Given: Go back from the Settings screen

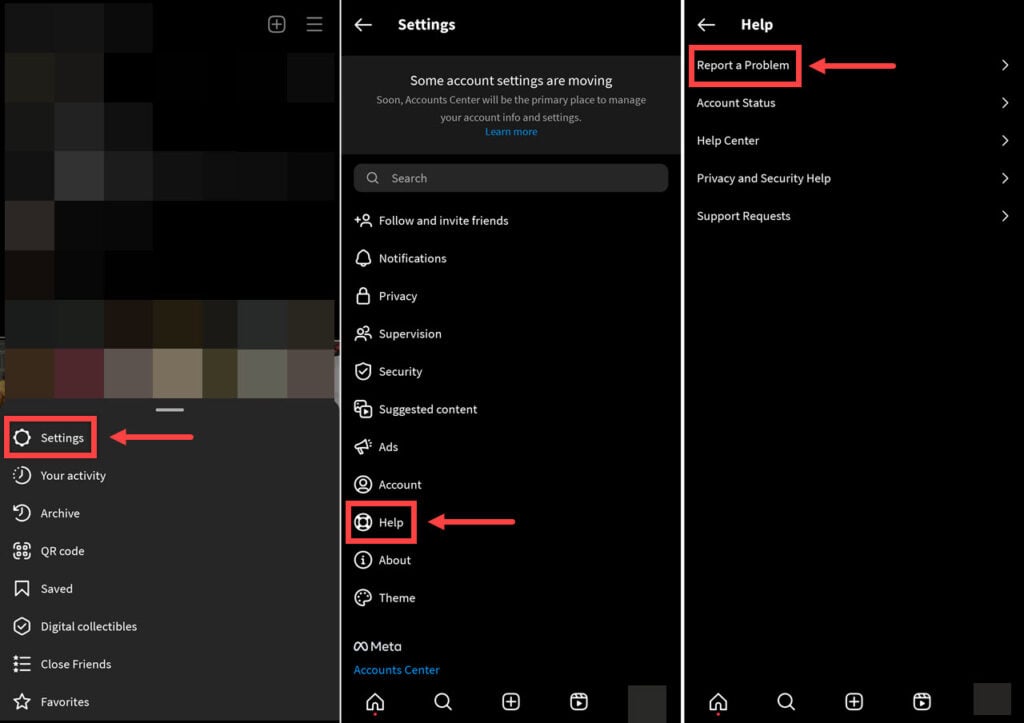Looking at the screenshot, I should 363,25.
